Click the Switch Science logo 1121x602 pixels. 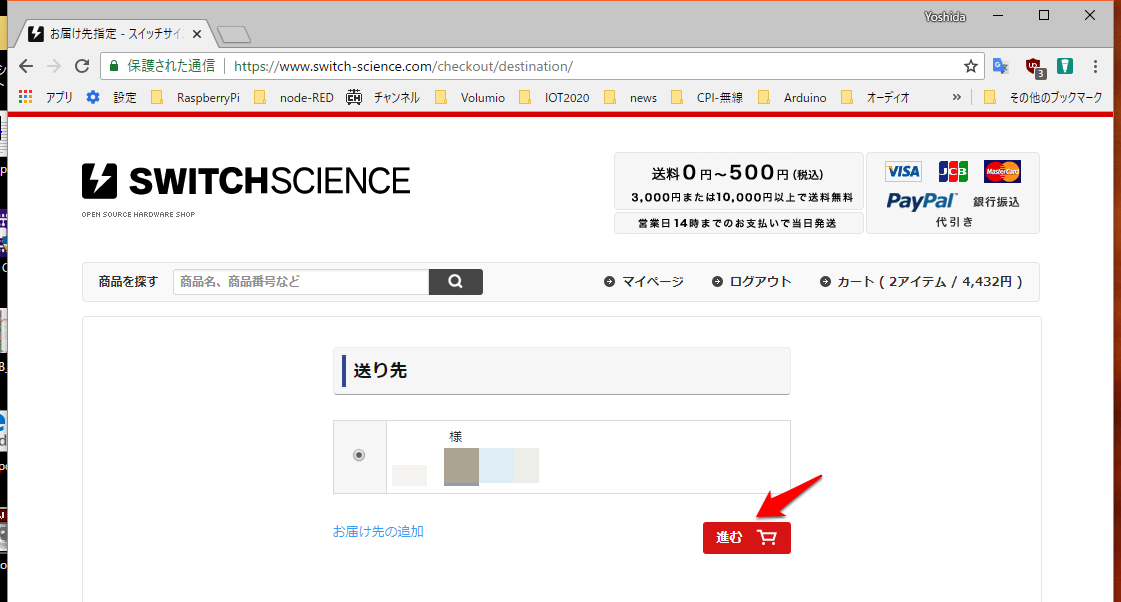click(246, 182)
